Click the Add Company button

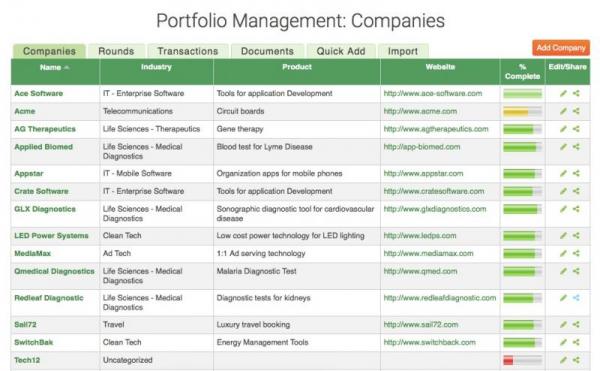[561, 48]
